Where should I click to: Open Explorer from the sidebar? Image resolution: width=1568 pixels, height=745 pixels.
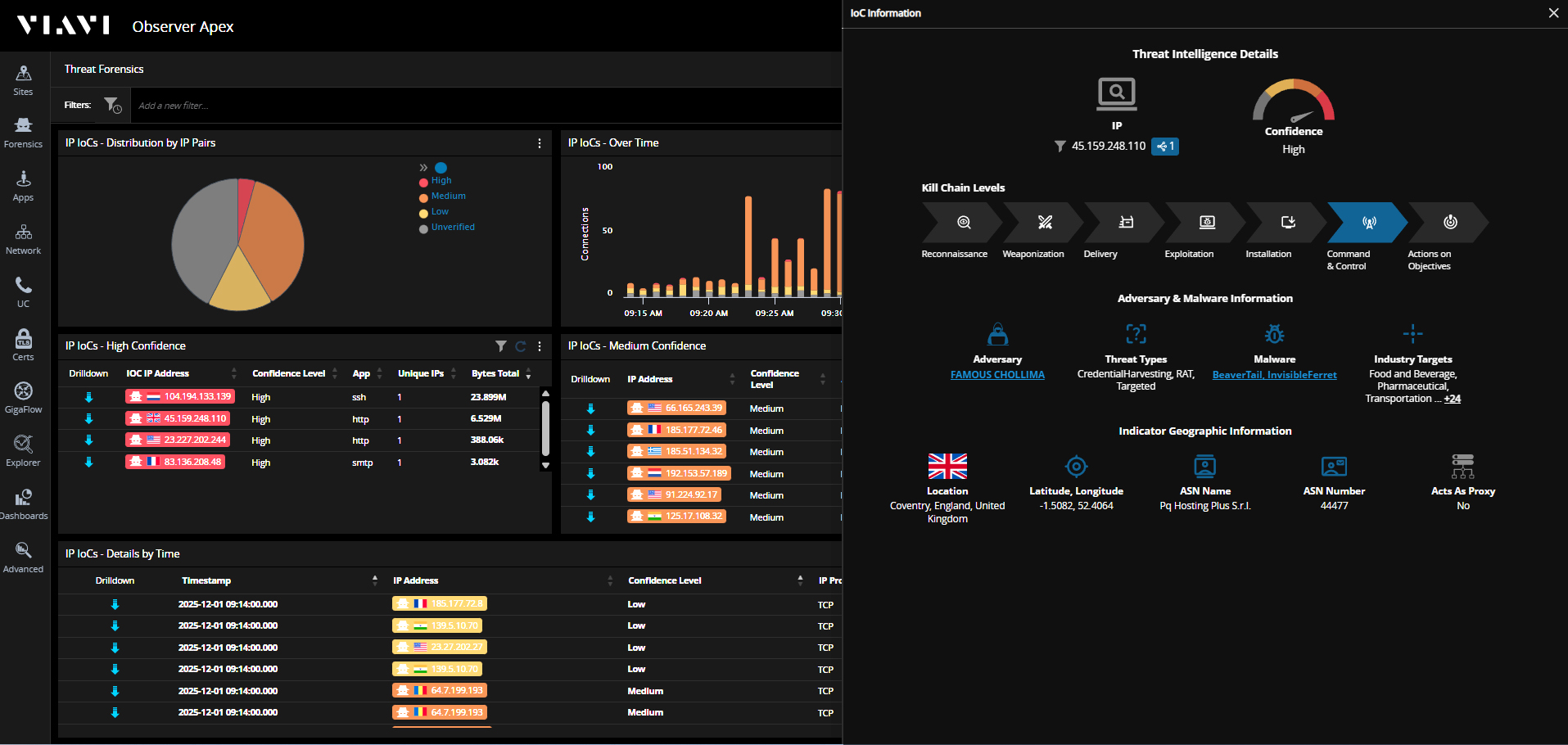pyautogui.click(x=23, y=451)
